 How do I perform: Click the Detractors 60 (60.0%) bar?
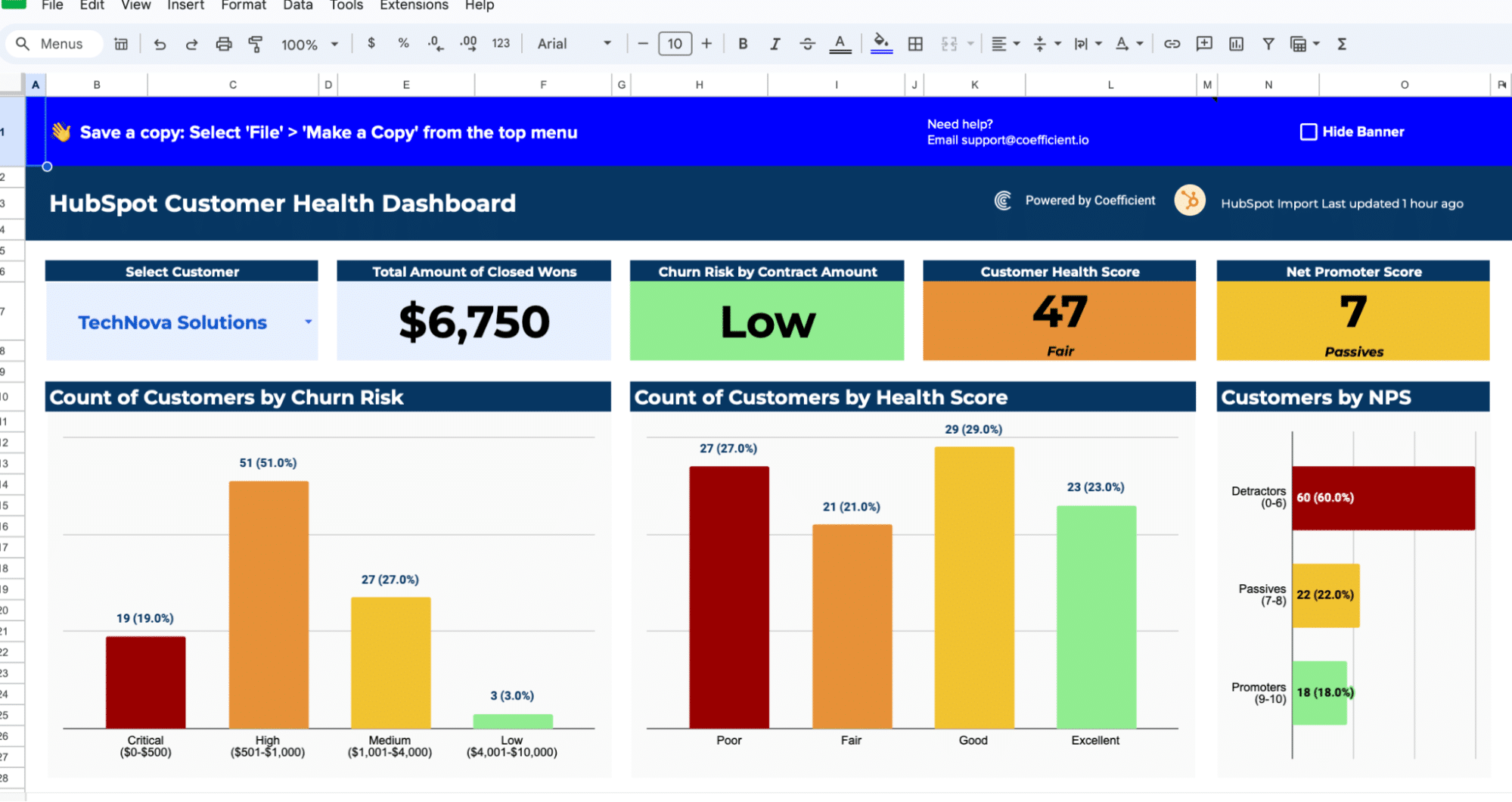click(1383, 498)
